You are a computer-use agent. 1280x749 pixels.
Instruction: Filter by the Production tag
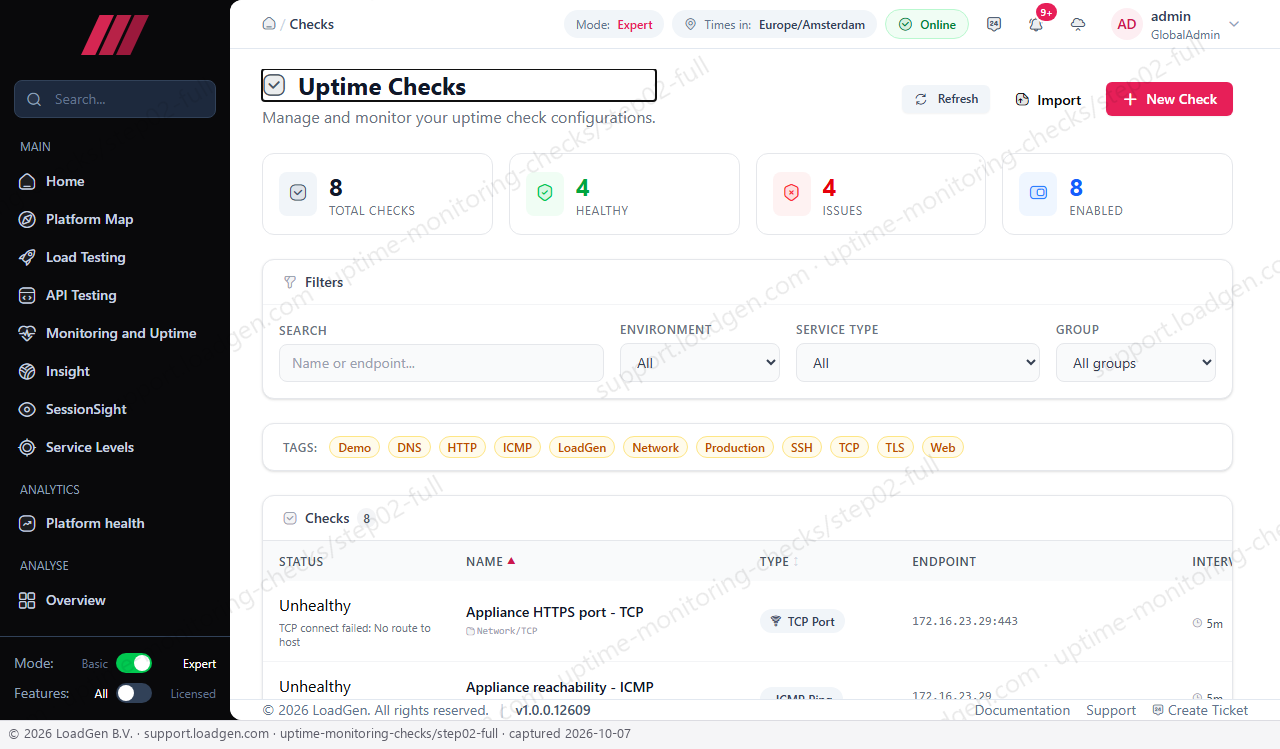735,447
